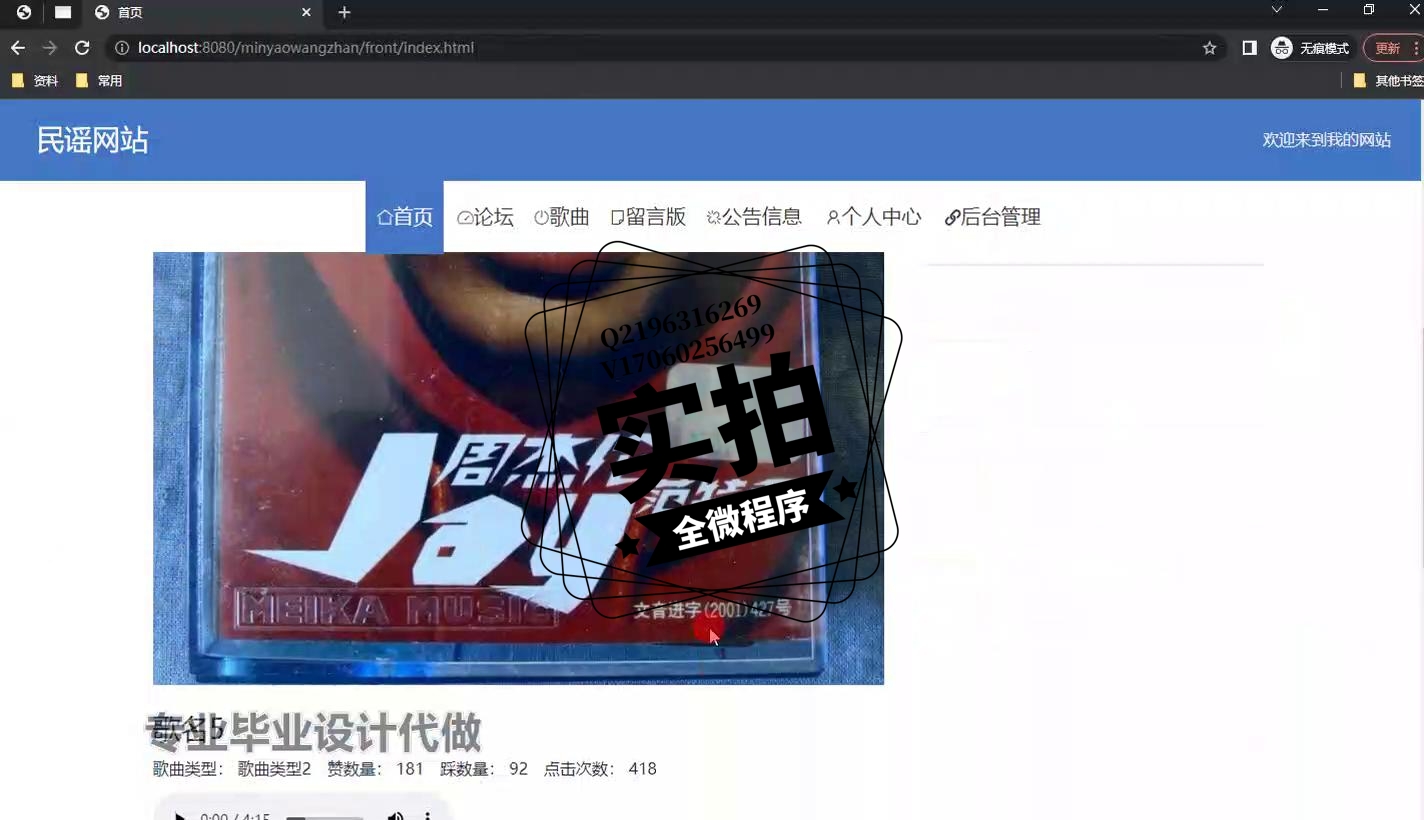Image resolution: width=1424 pixels, height=820 pixels.
Task: Click the audio progress slider
Action: [325, 818]
